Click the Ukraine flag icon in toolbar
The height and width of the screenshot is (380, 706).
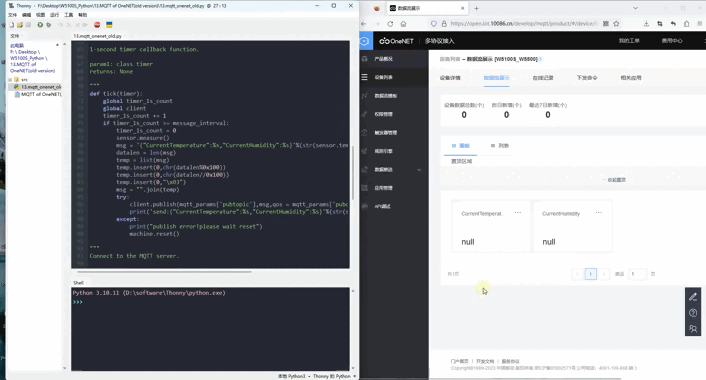point(109,25)
